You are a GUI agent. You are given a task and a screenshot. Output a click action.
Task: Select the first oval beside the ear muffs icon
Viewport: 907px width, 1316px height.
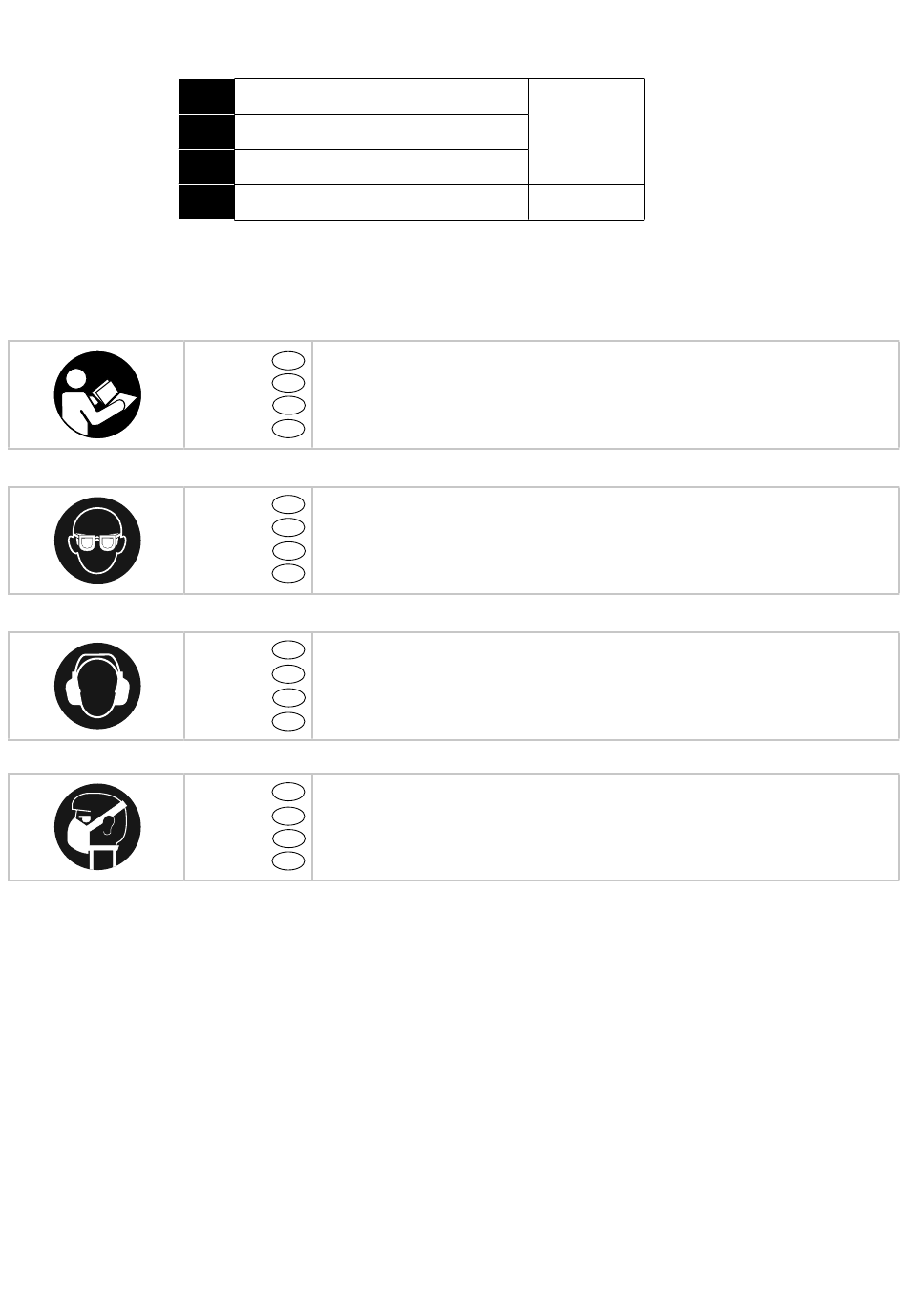[288, 650]
